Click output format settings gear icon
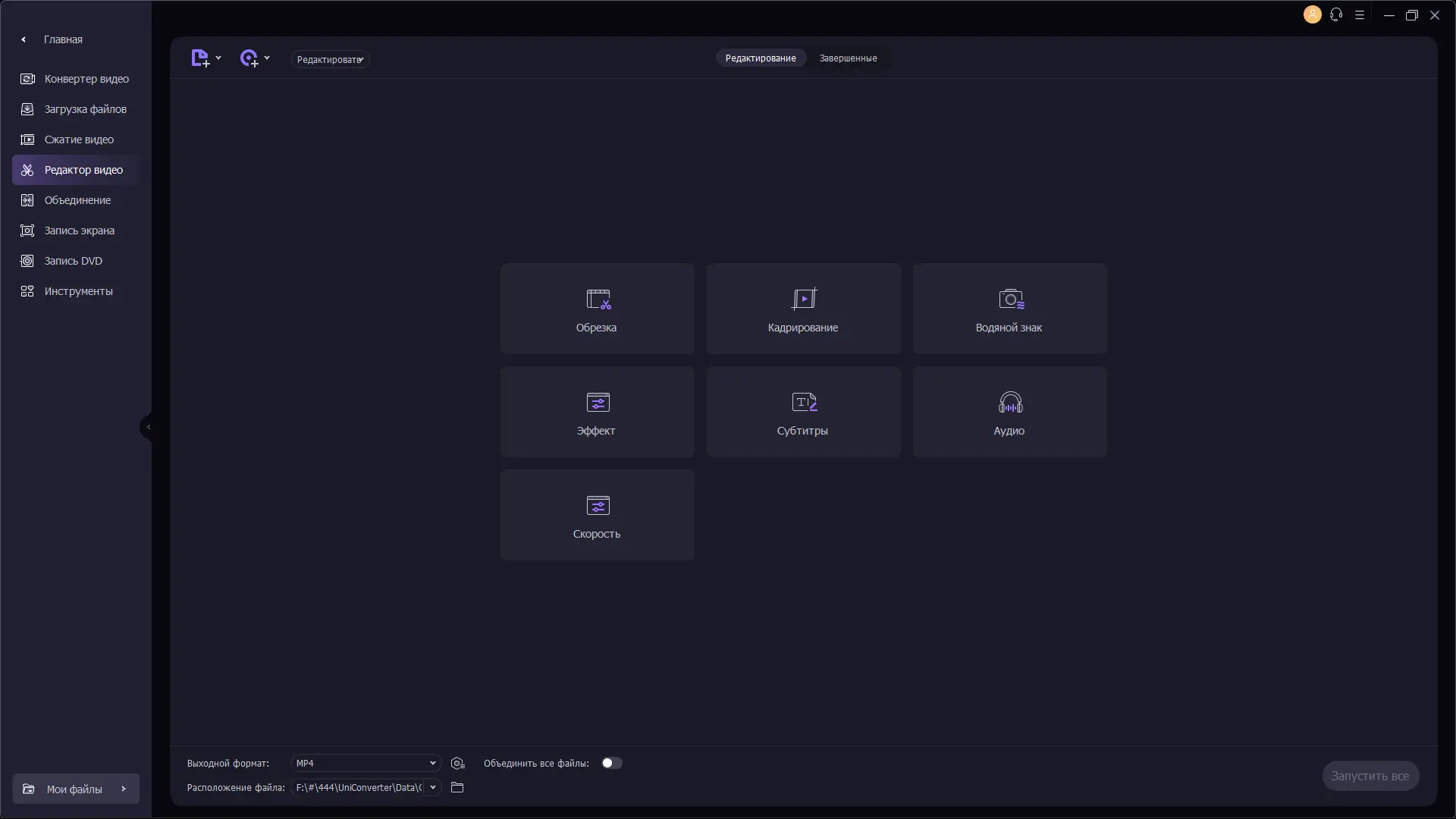The height and width of the screenshot is (819, 1456). (x=457, y=764)
